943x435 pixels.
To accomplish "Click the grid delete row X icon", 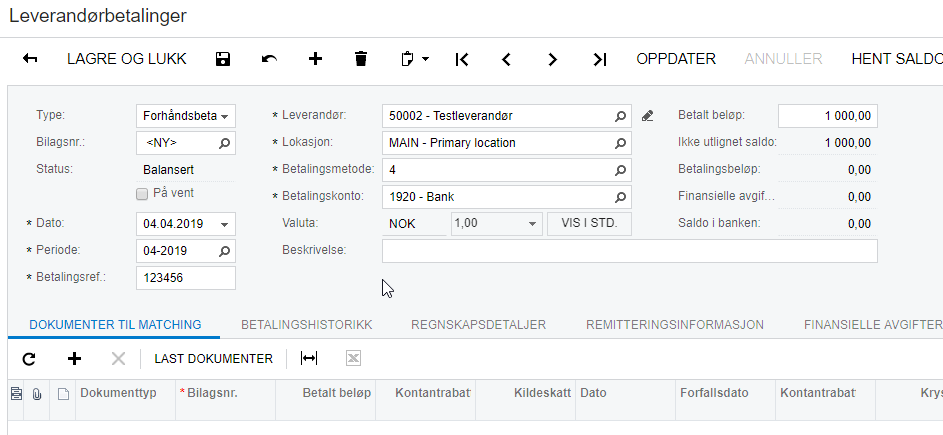I will tap(118, 359).
